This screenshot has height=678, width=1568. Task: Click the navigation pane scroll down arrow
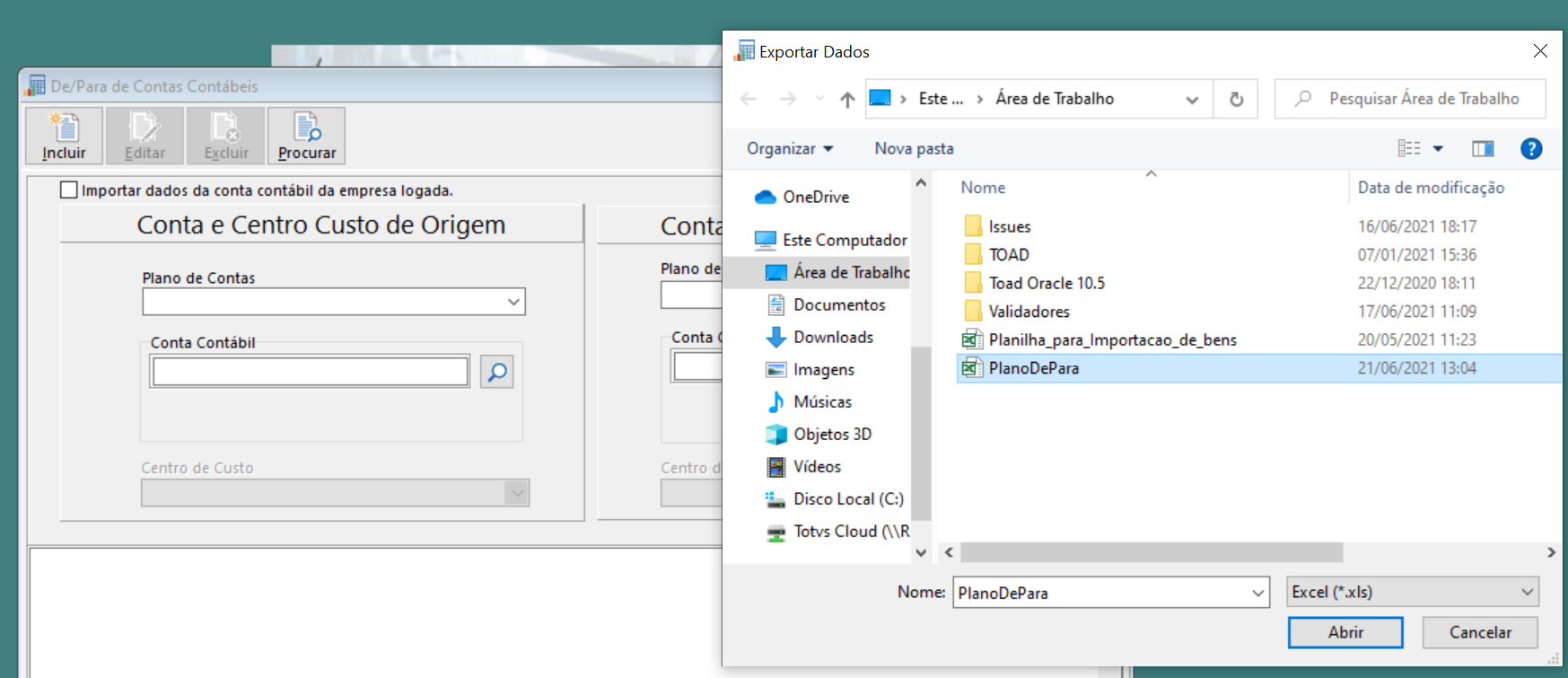coord(921,552)
